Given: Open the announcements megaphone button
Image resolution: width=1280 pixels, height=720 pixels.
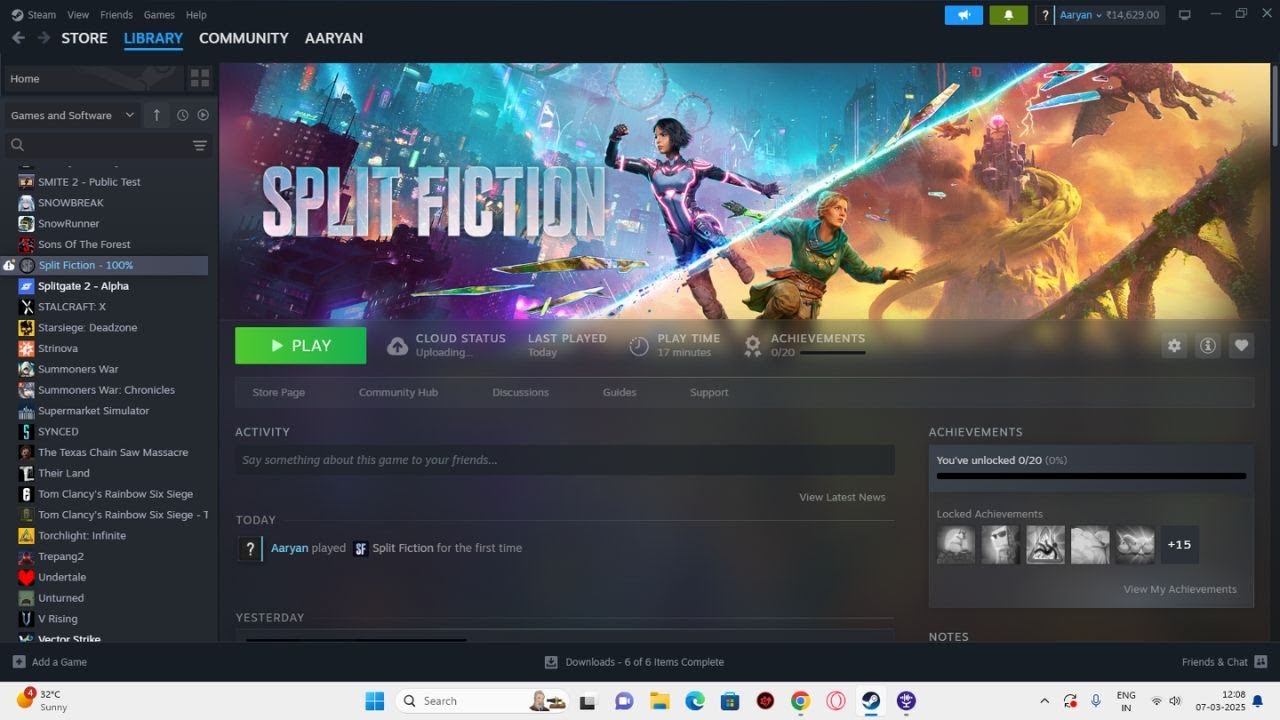Looking at the screenshot, I should (964, 15).
